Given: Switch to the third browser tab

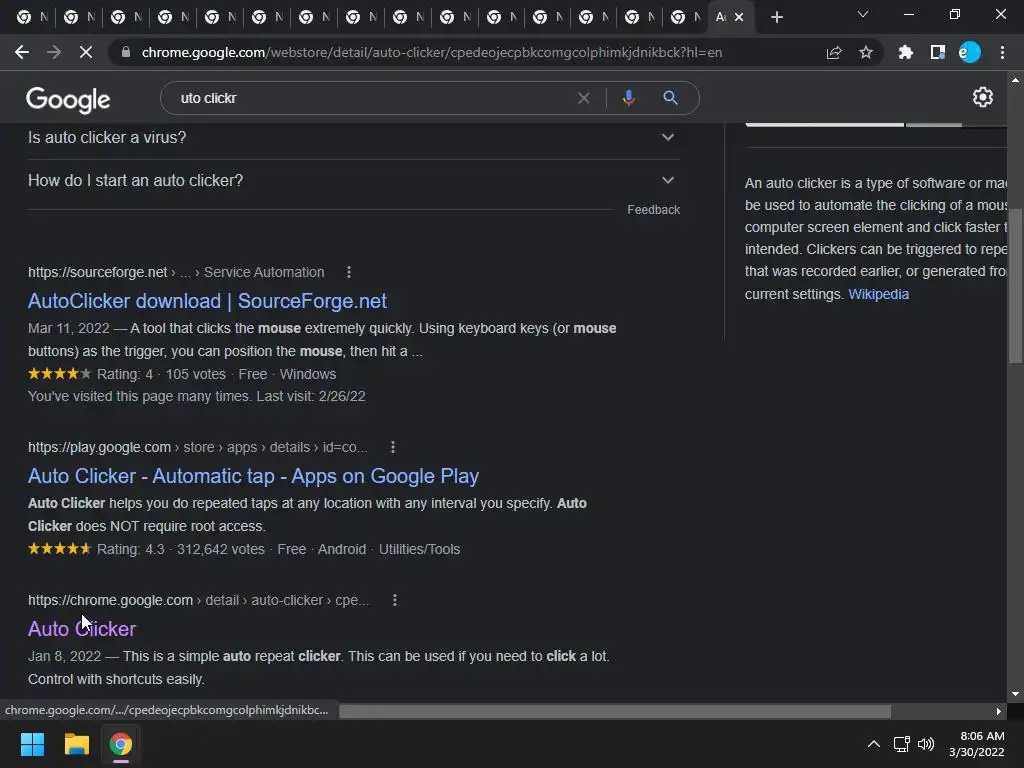Looking at the screenshot, I should tap(125, 18).
